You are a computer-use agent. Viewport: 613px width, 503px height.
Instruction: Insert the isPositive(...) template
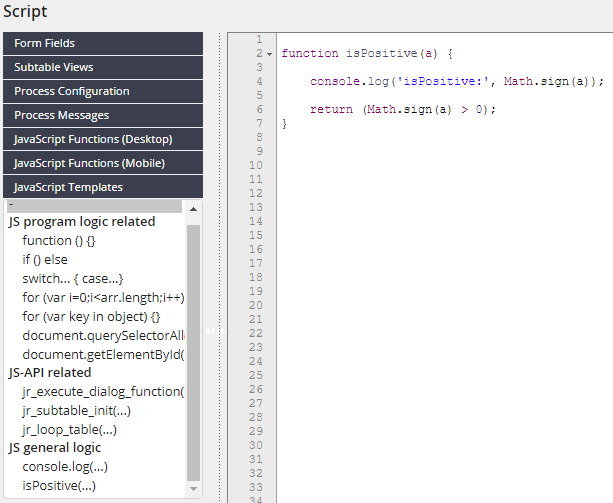pyautogui.click(x=59, y=486)
